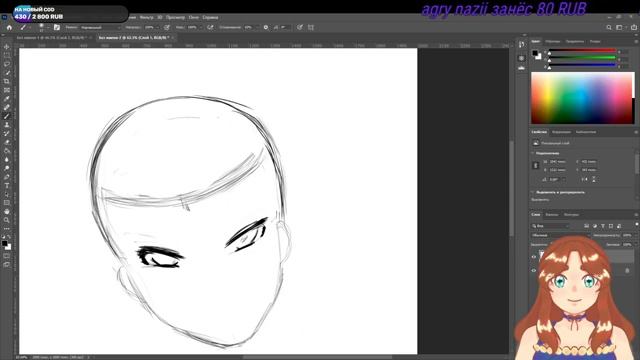Open the Просмотр menu
640x360 pixels.
click(x=176, y=18)
